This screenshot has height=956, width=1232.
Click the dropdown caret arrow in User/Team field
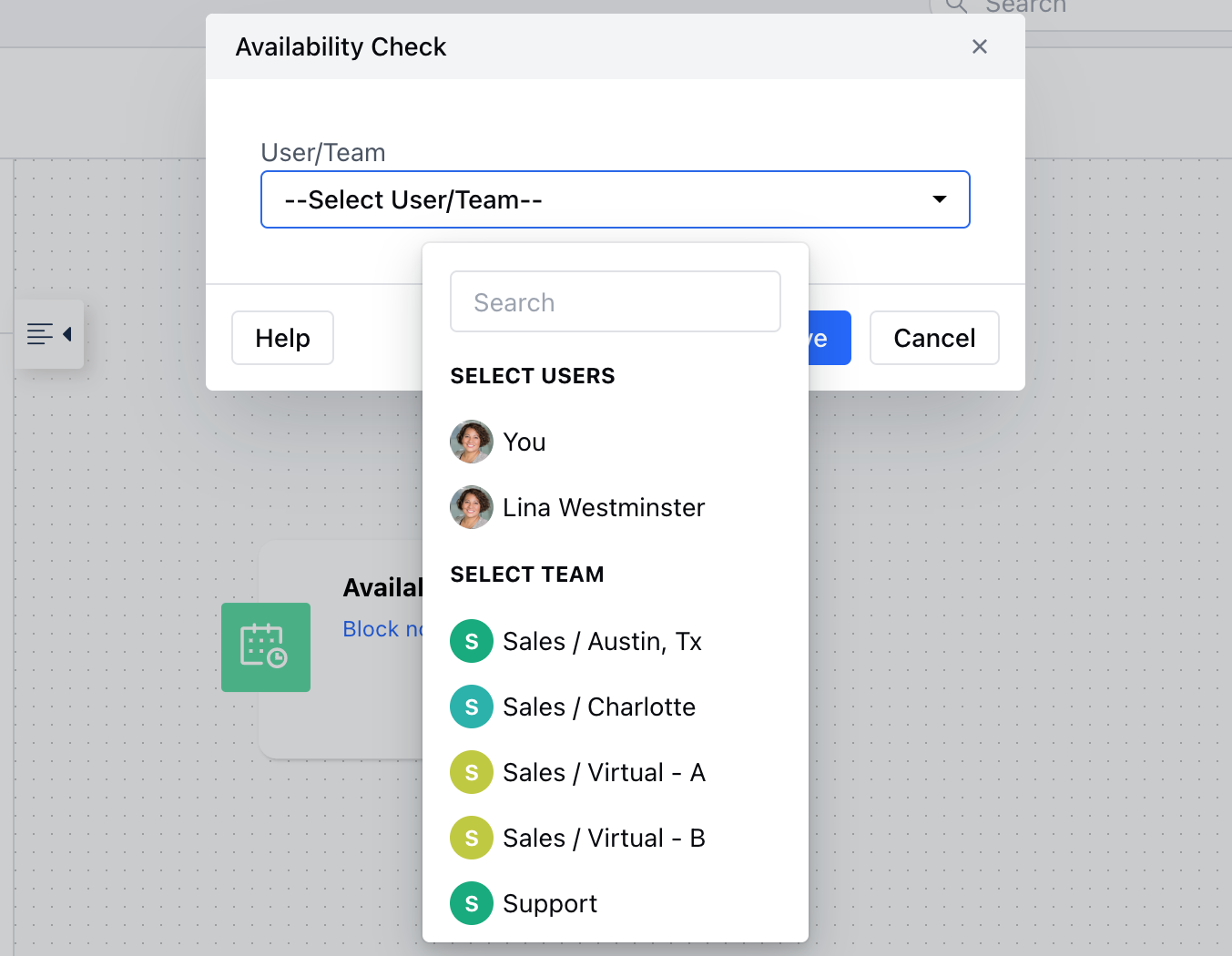(940, 199)
